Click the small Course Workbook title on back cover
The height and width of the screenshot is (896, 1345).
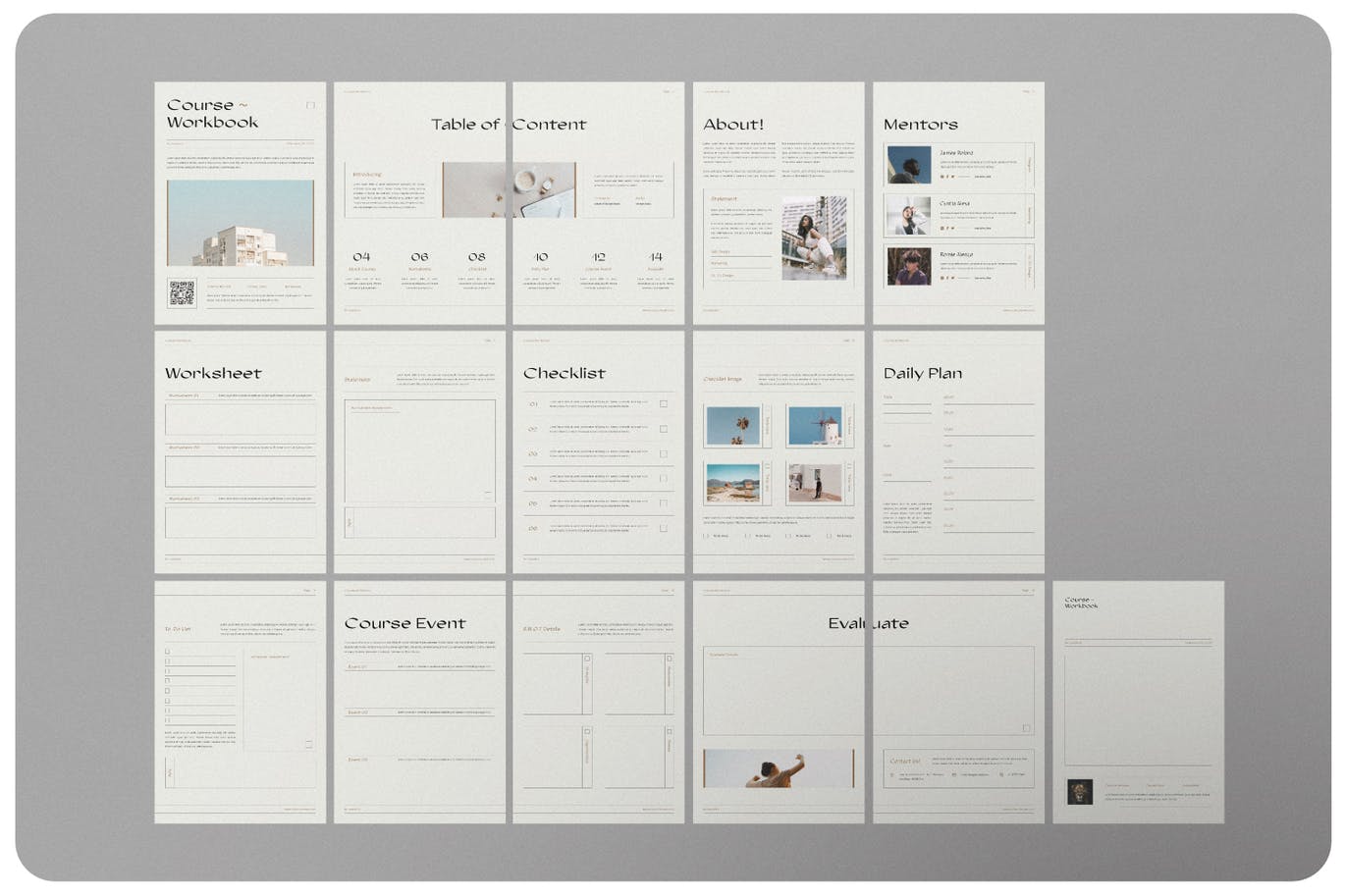coord(1081,603)
